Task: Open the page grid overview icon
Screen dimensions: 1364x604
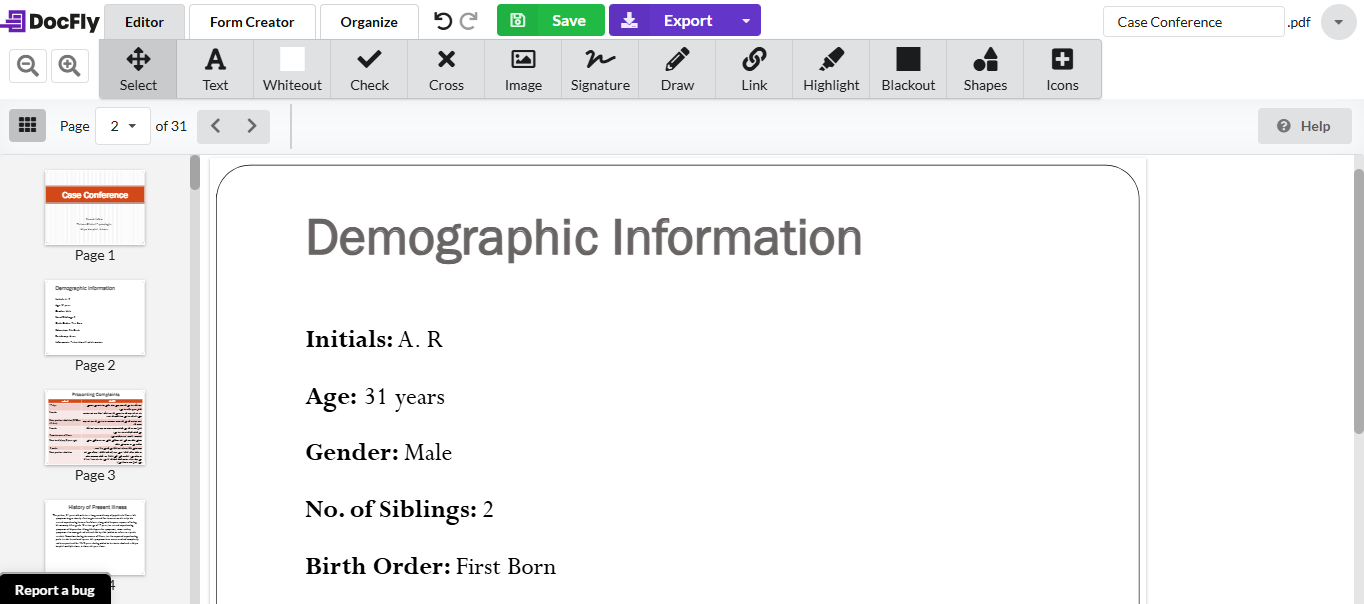Action: pos(27,125)
